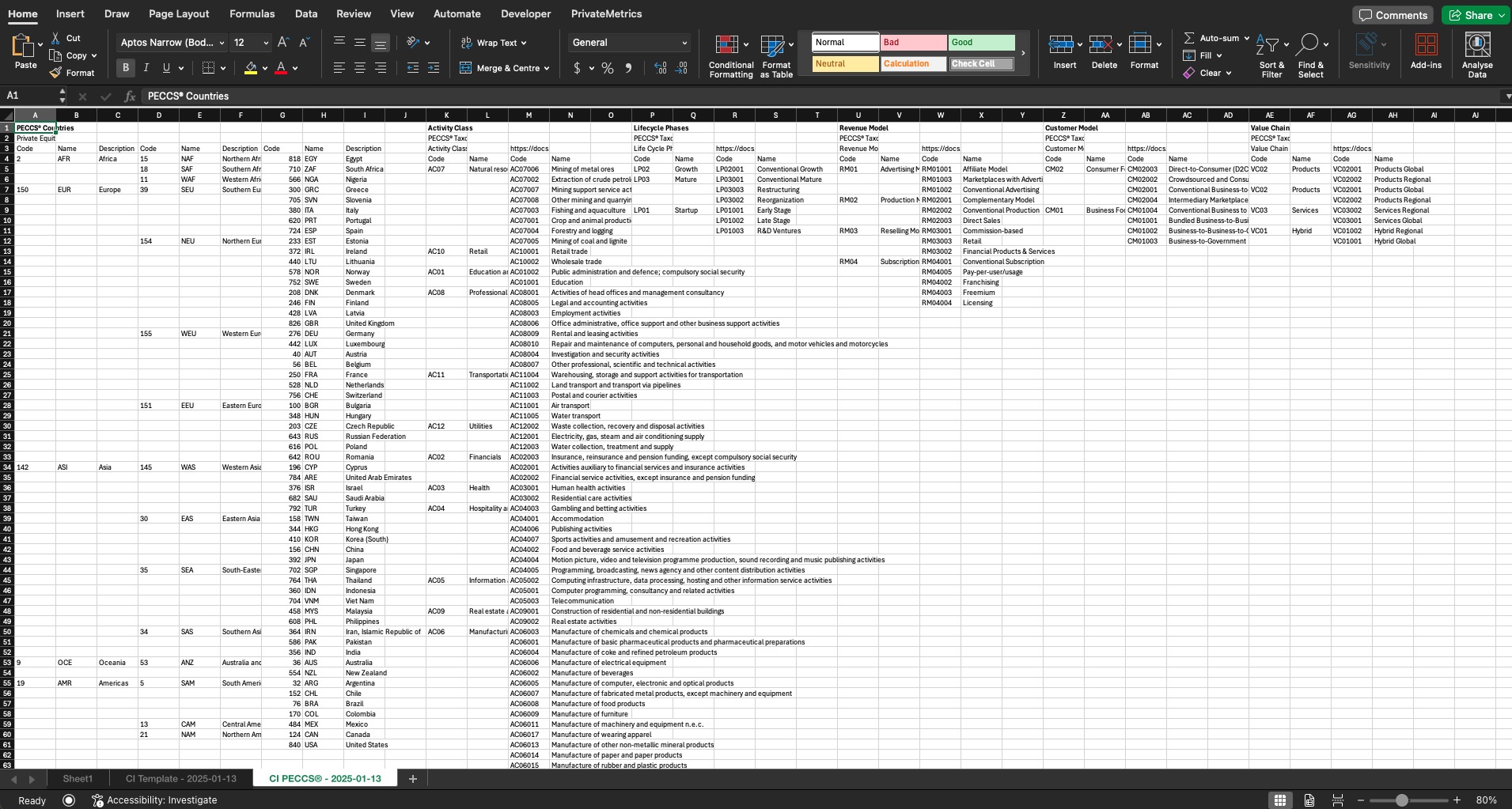The width and height of the screenshot is (1512, 809).
Task: Open the Comments pane button
Action: point(1393,15)
